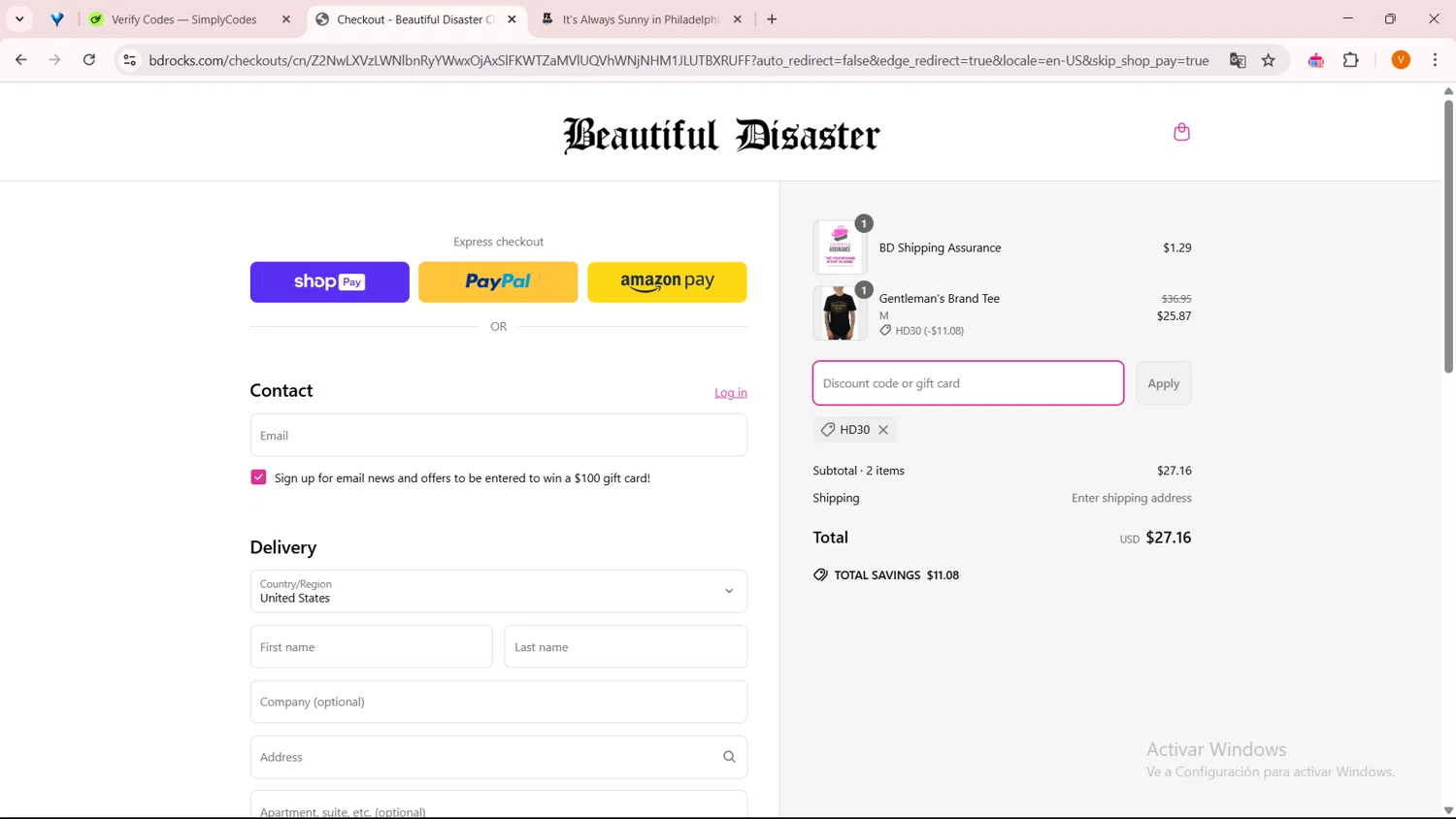This screenshot has height=819, width=1456.
Task: Close the Verify Codes SimplyCodes tab
Action: click(286, 19)
